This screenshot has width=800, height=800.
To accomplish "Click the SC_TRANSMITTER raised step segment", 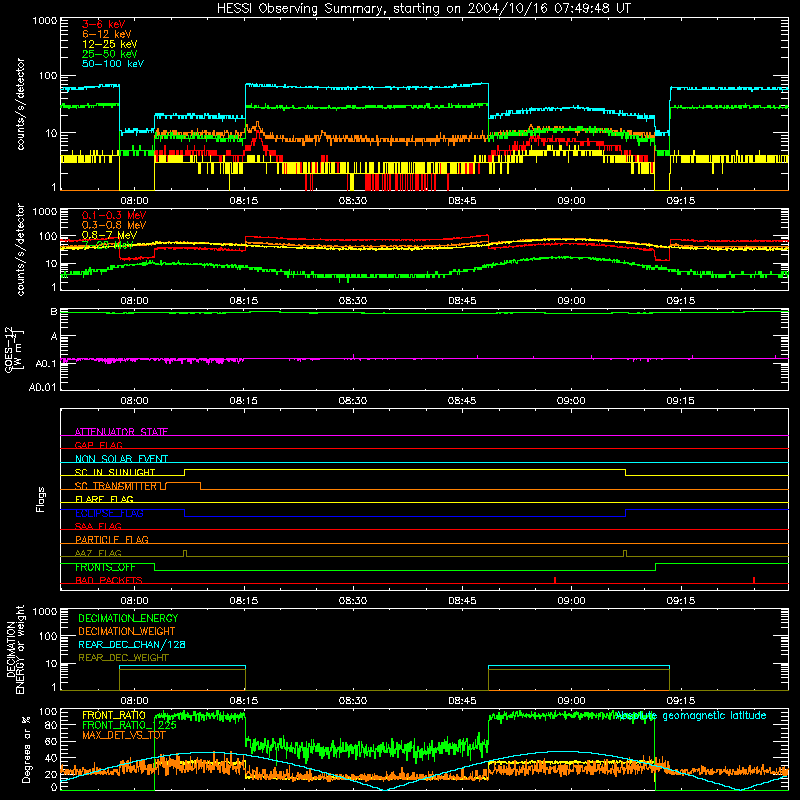I will [x=183, y=482].
